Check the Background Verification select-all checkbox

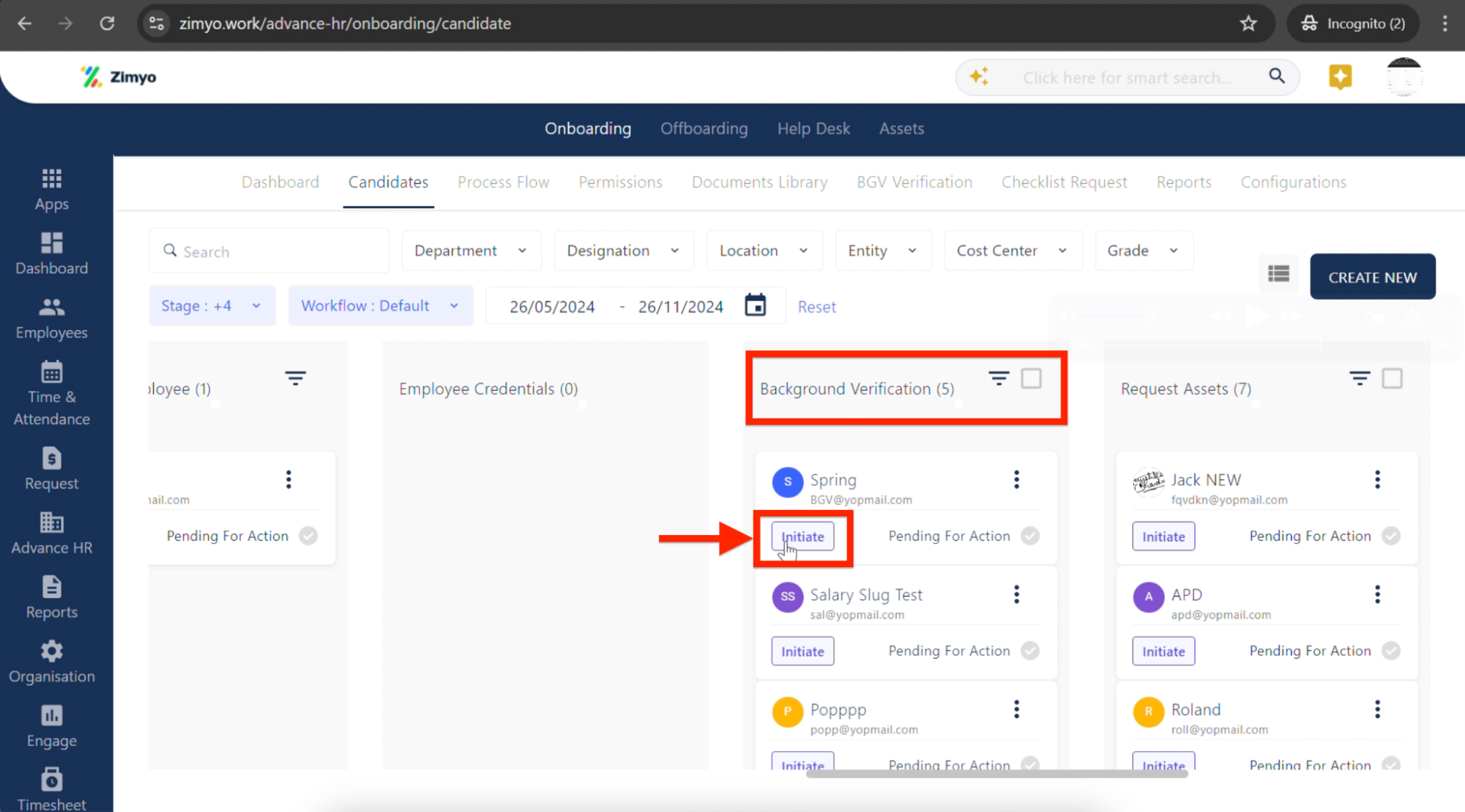(x=1031, y=378)
